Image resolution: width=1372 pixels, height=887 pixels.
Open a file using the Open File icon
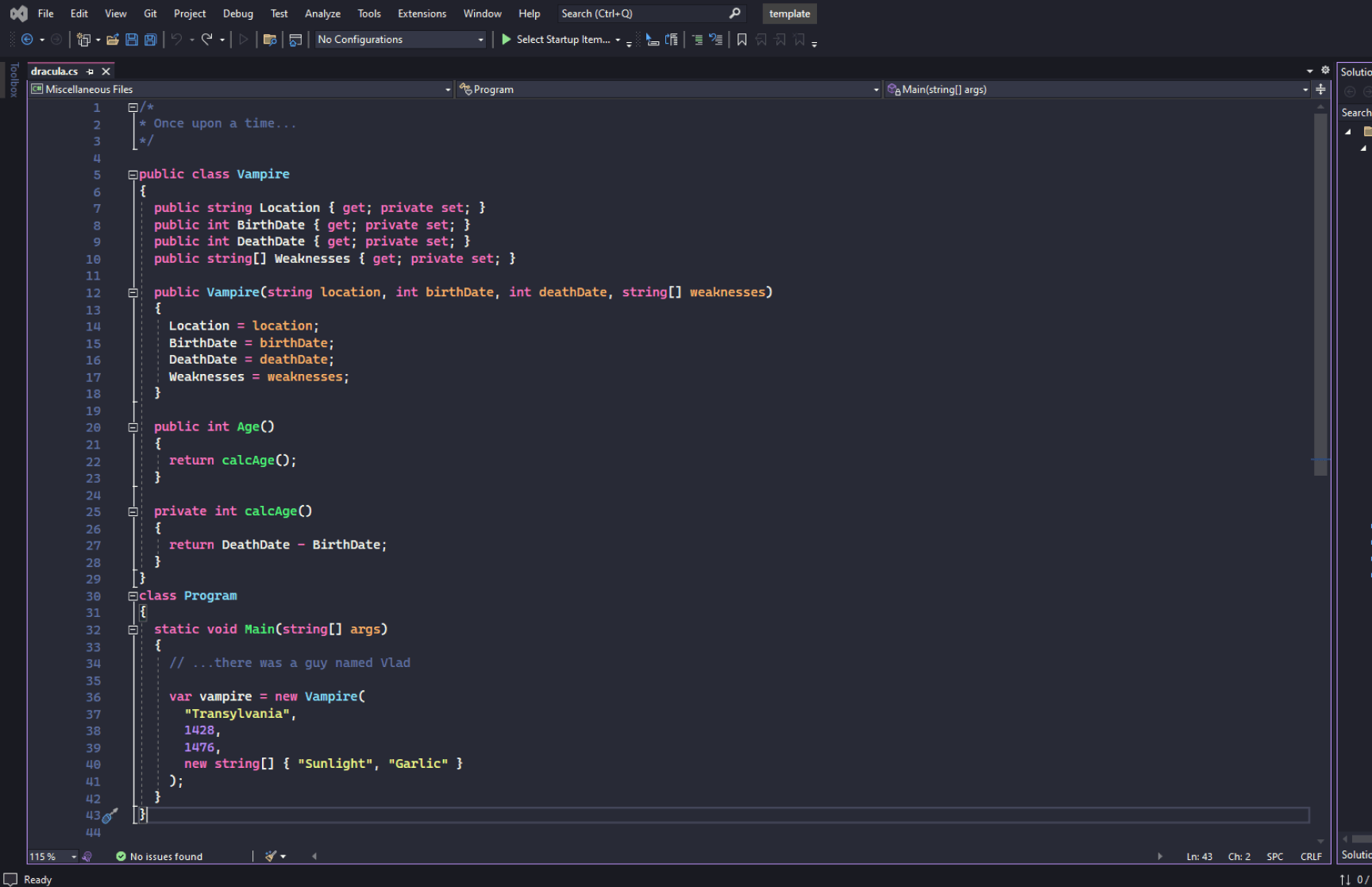coord(113,39)
